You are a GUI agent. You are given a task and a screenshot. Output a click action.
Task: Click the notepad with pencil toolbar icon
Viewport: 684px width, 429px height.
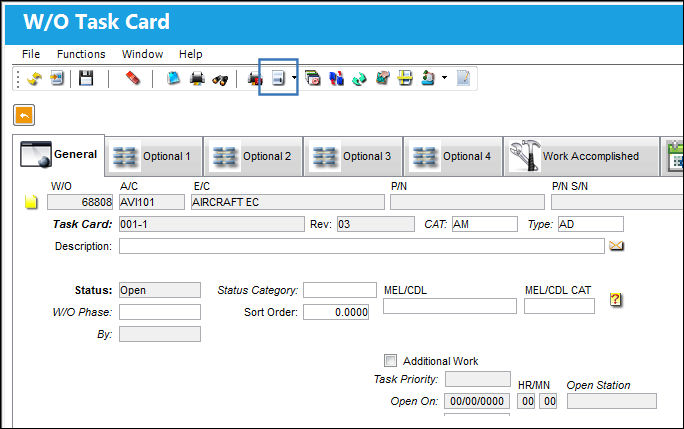[x=463, y=79]
